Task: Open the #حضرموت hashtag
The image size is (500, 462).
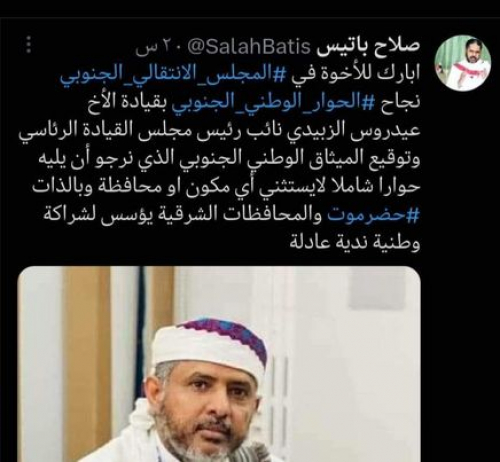Action: 373,214
